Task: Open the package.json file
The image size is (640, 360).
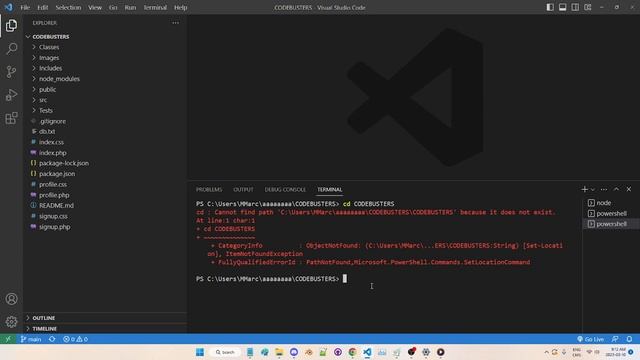Action: 105,174
